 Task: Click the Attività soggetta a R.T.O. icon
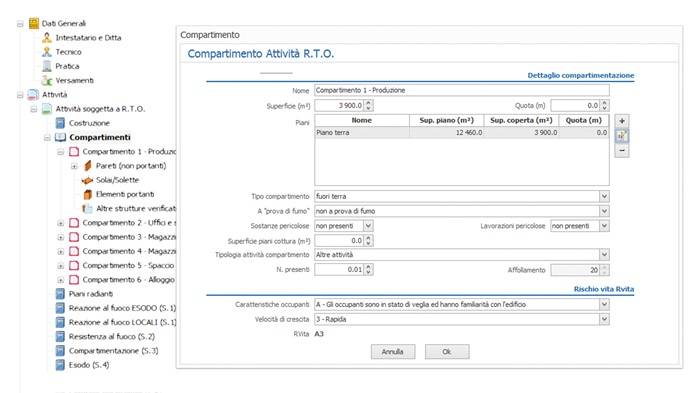pos(47,109)
